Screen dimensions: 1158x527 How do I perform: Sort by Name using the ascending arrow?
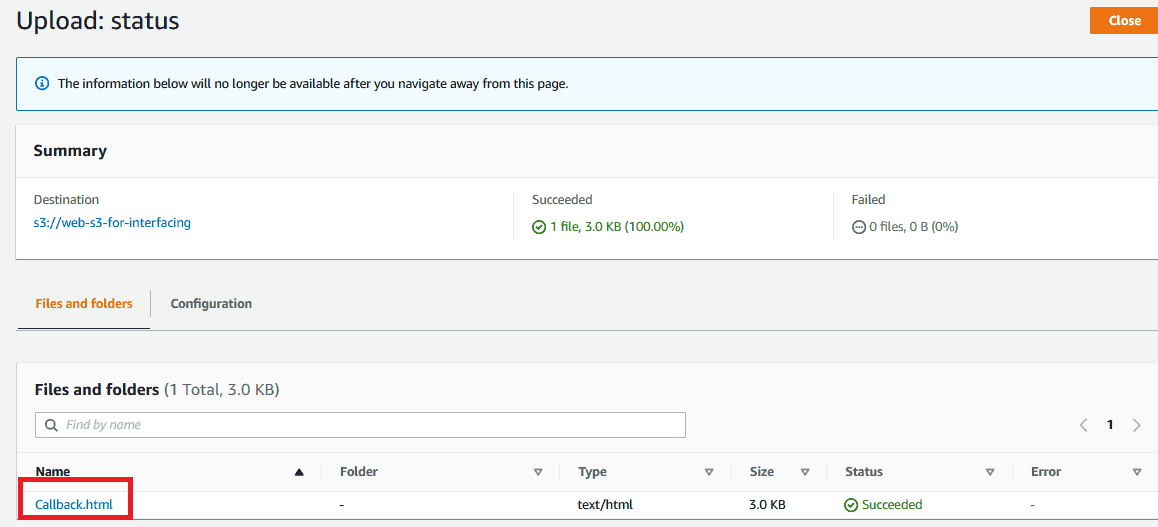coord(299,472)
